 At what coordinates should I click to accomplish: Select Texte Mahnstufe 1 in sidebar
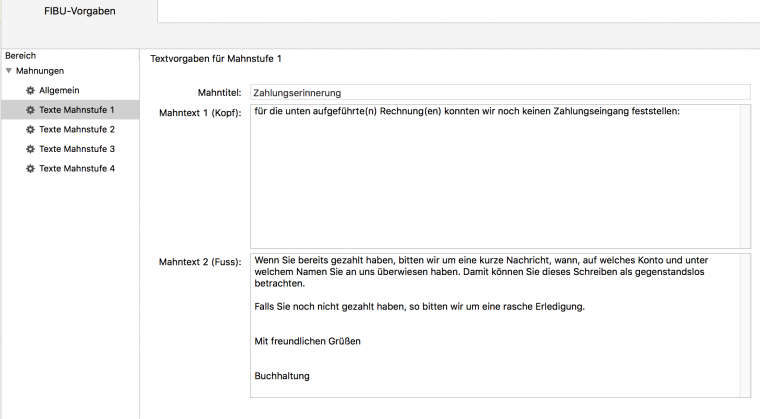pyautogui.click(x=70, y=110)
